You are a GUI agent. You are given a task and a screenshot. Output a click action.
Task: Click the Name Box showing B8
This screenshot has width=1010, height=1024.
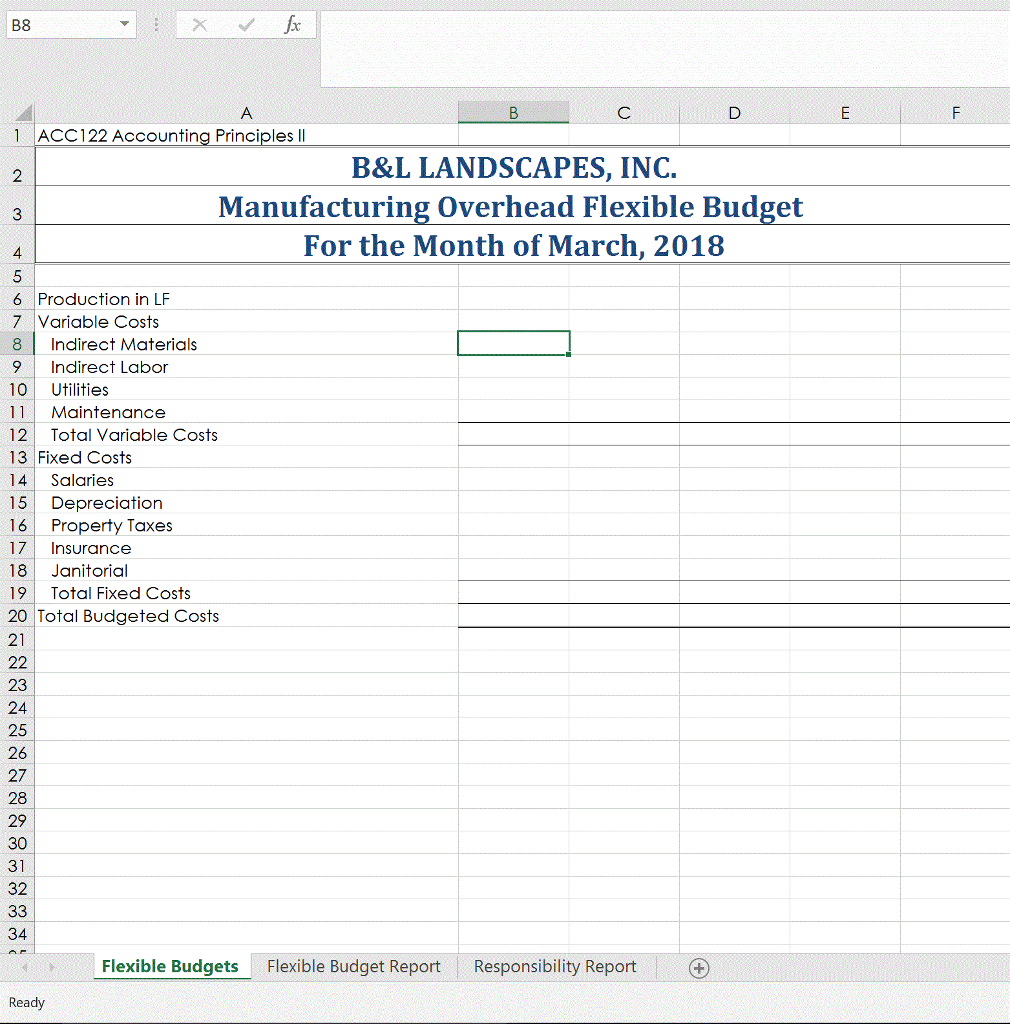pos(61,25)
